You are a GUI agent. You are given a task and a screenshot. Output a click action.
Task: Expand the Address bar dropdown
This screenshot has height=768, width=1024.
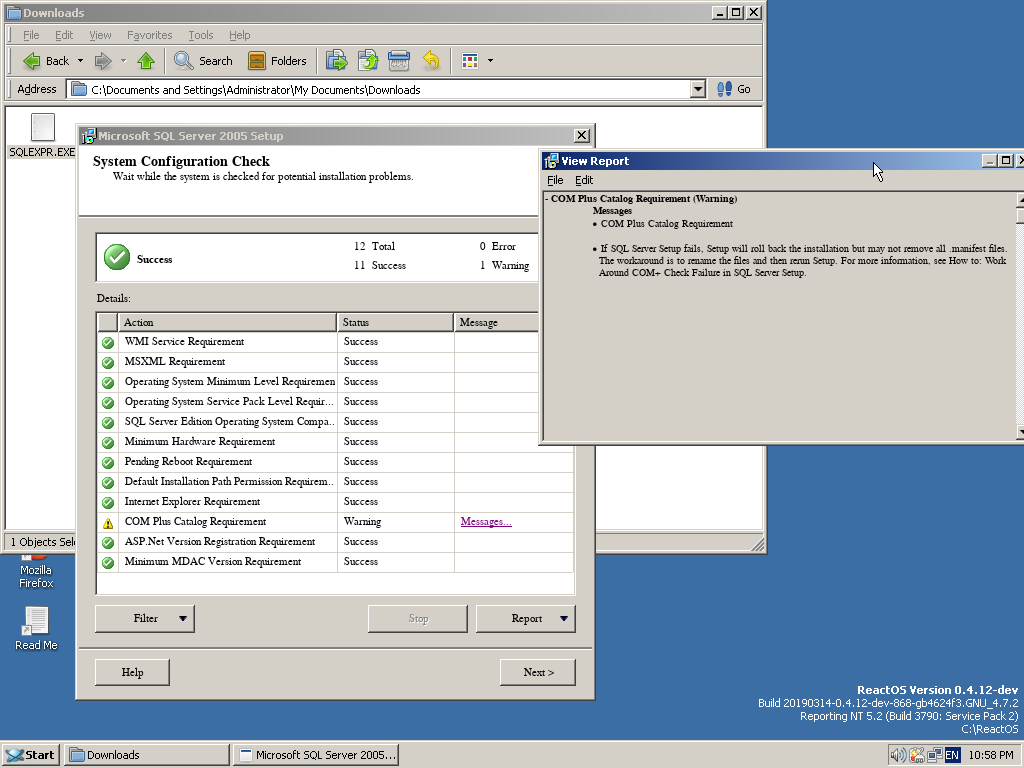[697, 89]
